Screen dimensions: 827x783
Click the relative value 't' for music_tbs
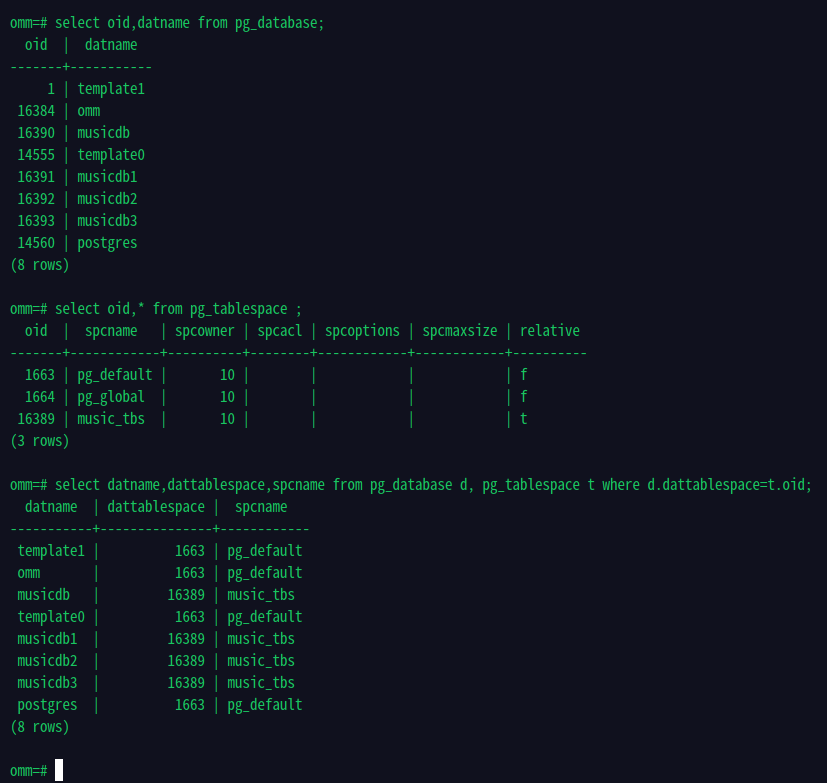[524, 419]
